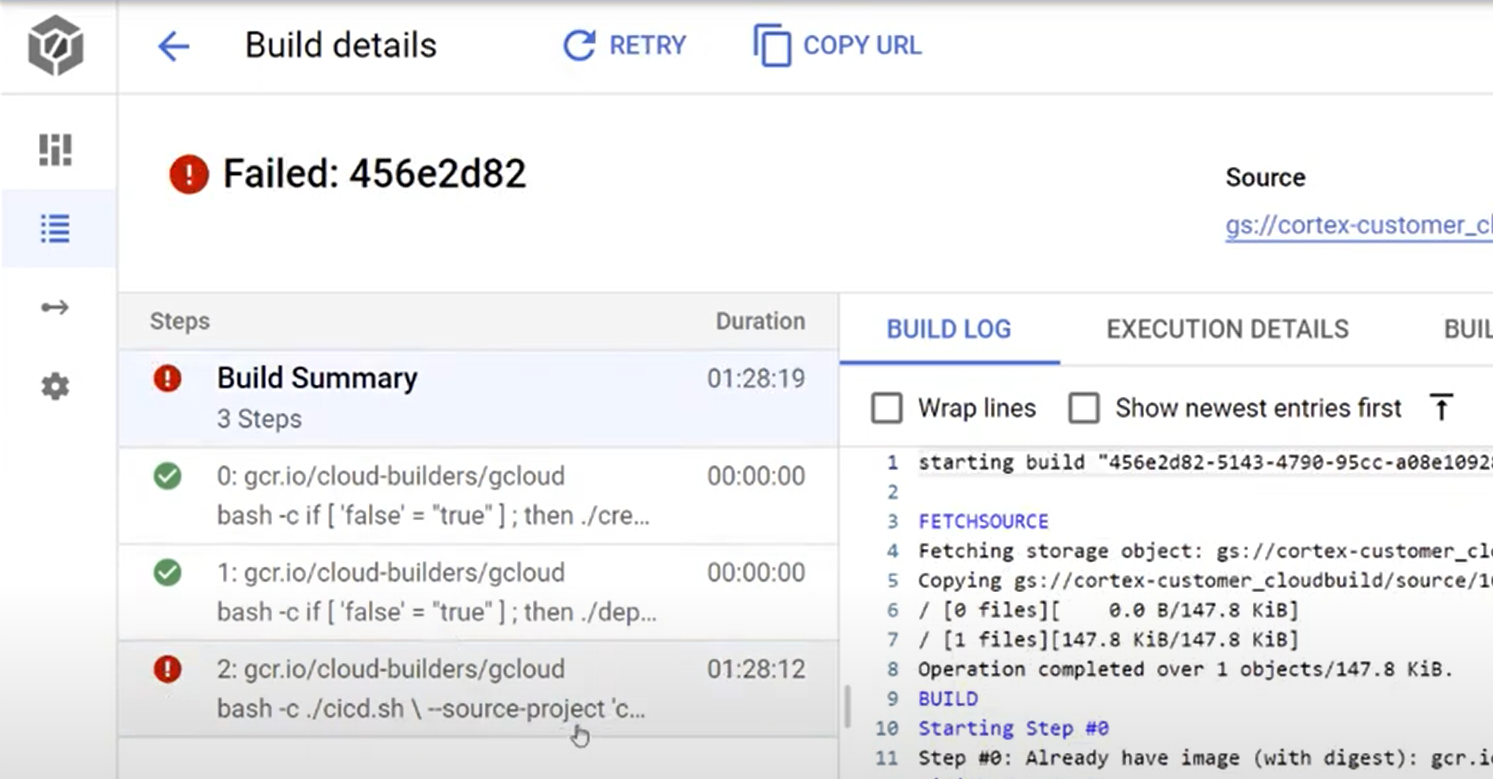The height and width of the screenshot is (779, 1493).
Task: Open the Settings gear sidebar icon
Action: [x=55, y=386]
